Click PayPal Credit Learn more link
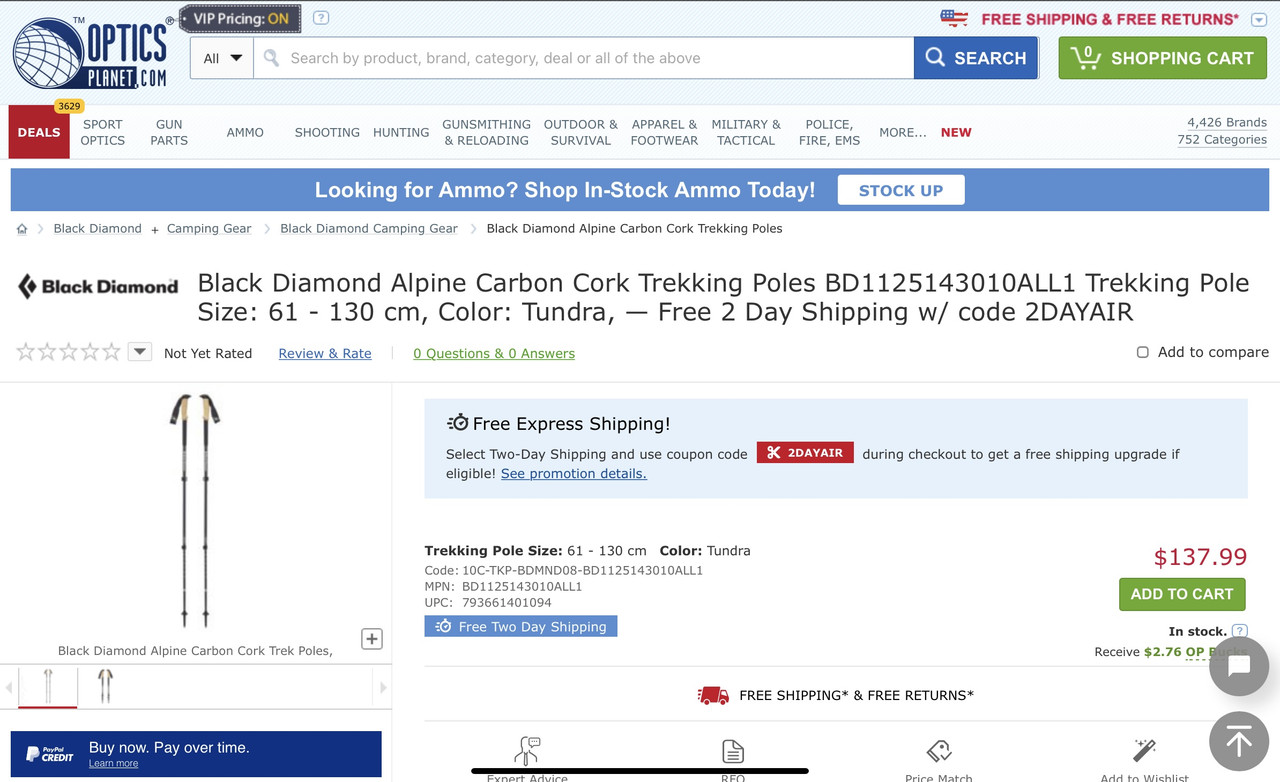This screenshot has height=782, width=1280. coord(113,763)
